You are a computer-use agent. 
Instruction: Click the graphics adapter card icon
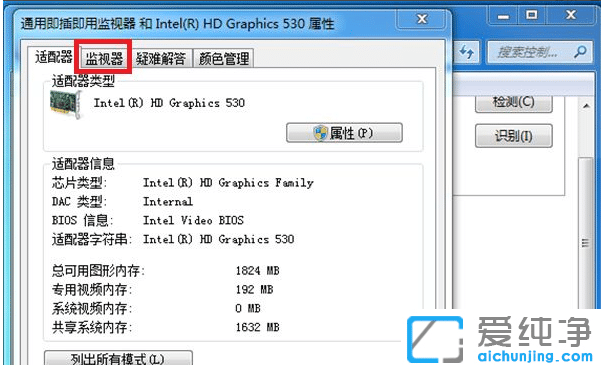66,104
